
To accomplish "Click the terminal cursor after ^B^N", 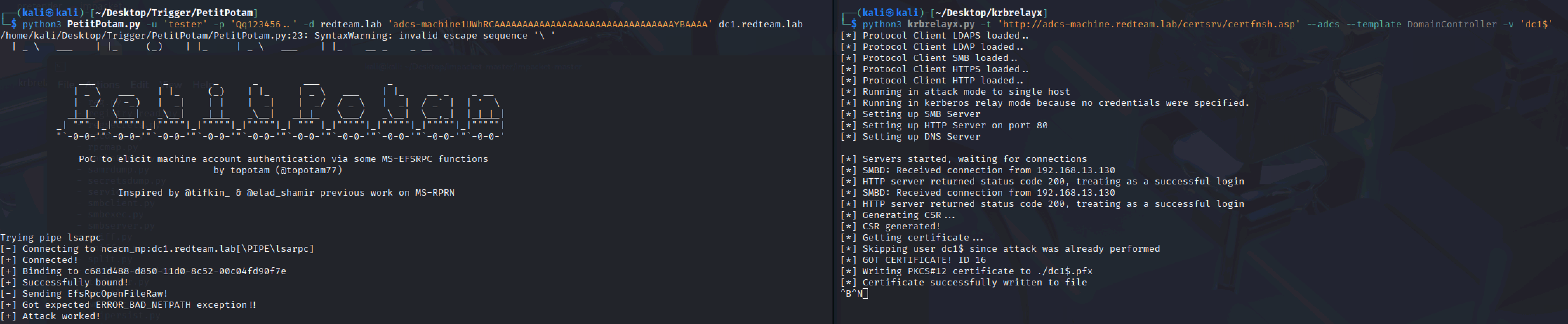I will click(865, 293).
